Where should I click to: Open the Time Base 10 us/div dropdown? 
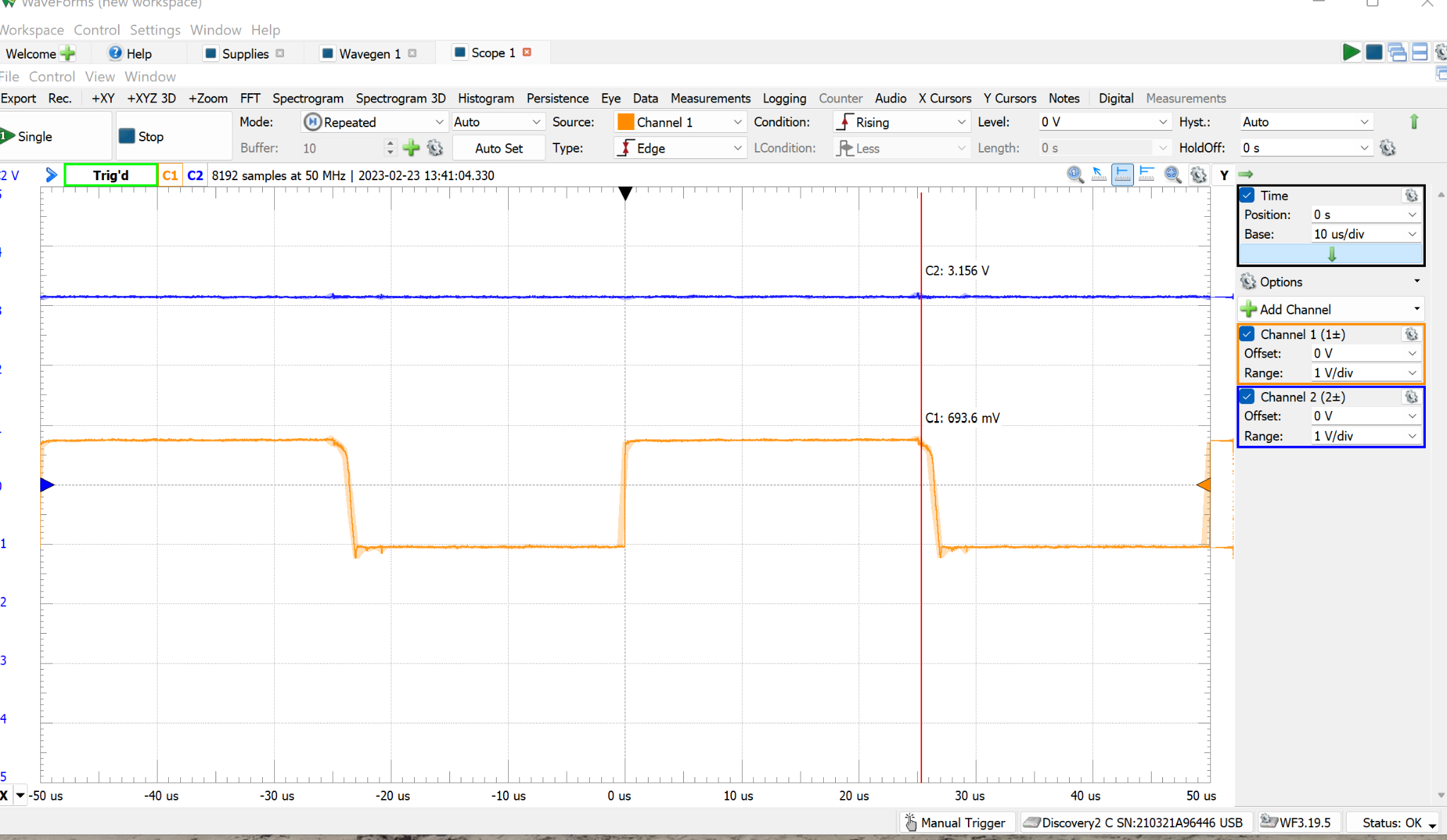point(1365,234)
